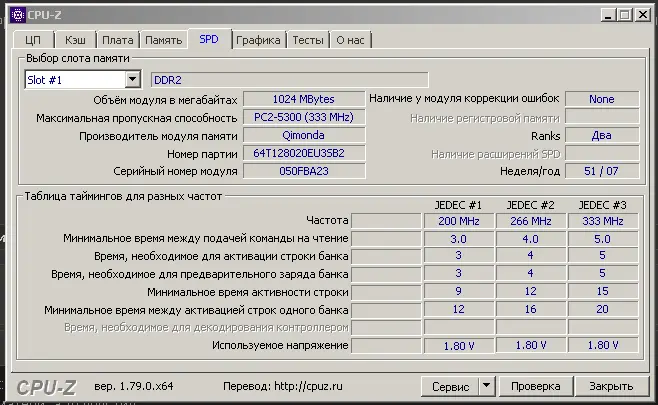The height and width of the screenshot is (405, 658).
Task: Click the JEDEC #3 1.80 V voltage
Action: tap(603, 345)
